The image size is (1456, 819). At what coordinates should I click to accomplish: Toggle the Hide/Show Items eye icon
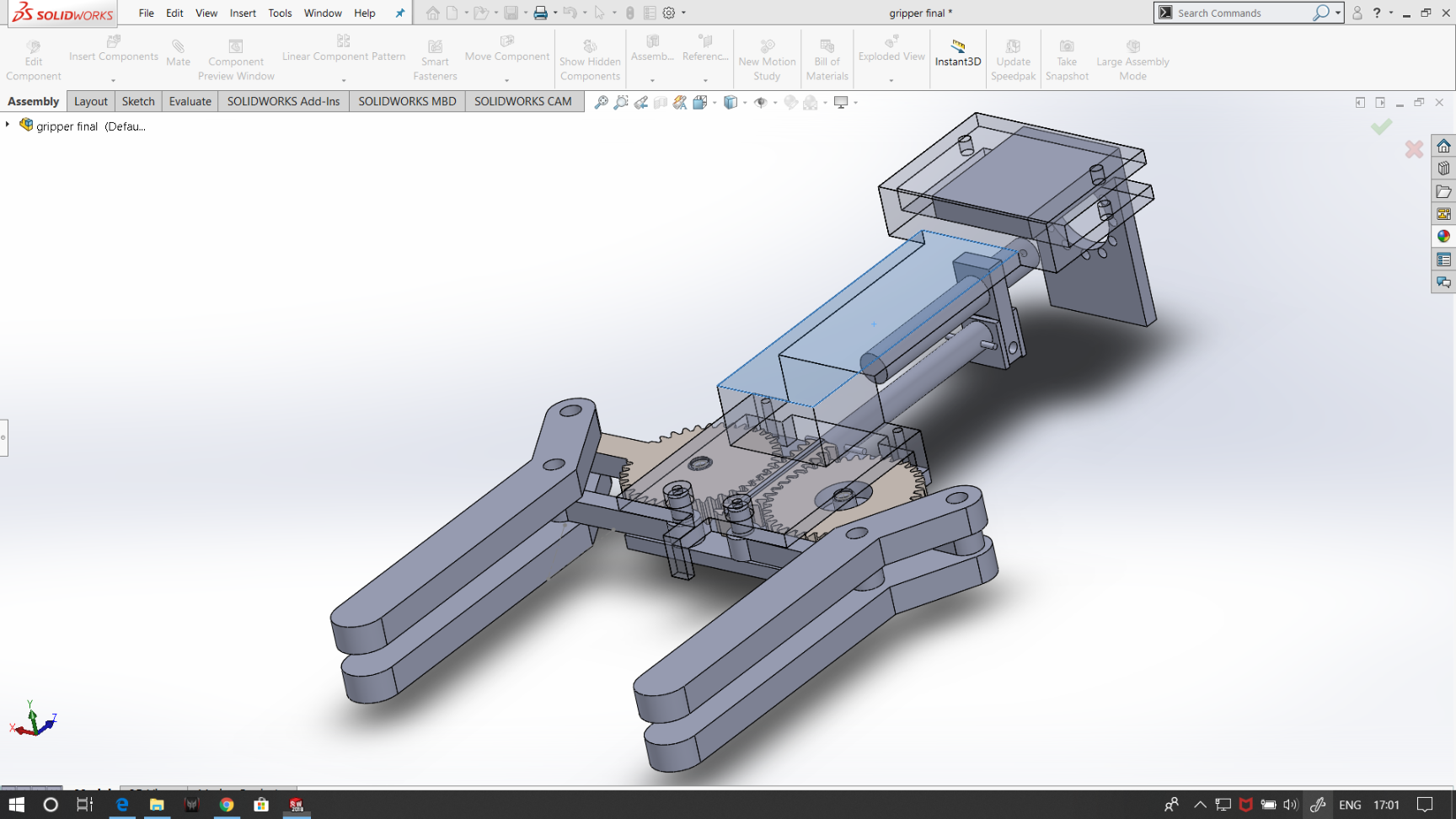point(760,102)
